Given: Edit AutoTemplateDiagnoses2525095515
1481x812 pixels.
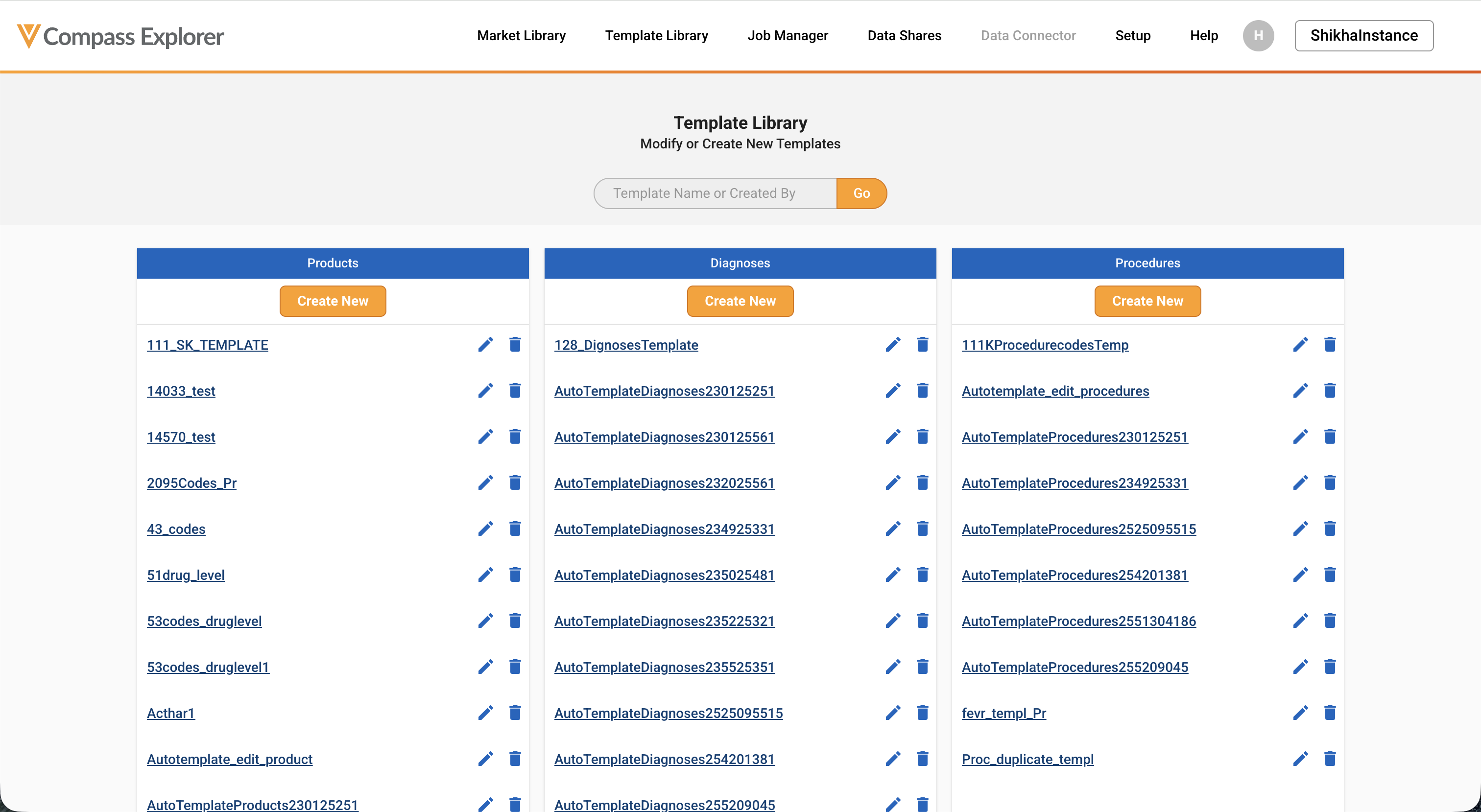Looking at the screenshot, I should (x=893, y=713).
